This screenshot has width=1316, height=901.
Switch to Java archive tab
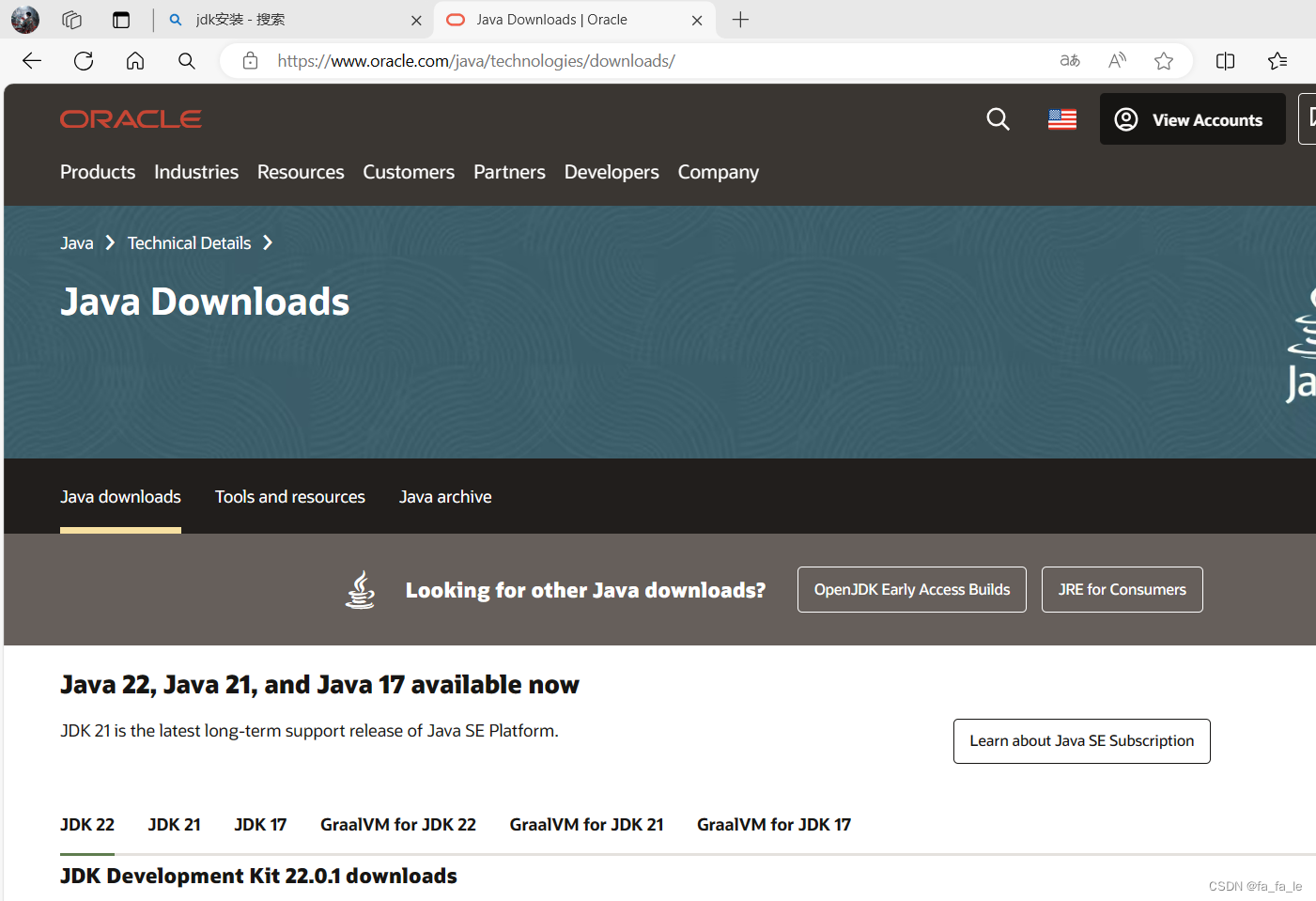[x=445, y=497]
